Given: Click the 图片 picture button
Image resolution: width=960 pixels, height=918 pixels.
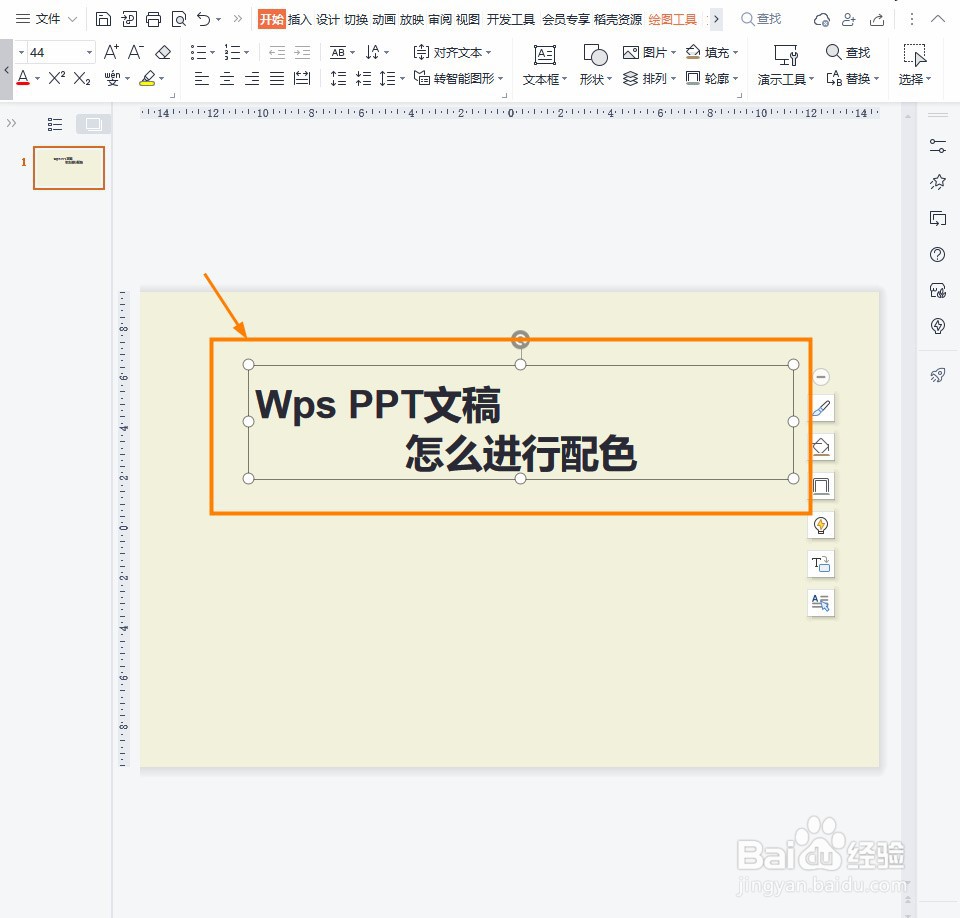Looking at the screenshot, I should tap(649, 52).
